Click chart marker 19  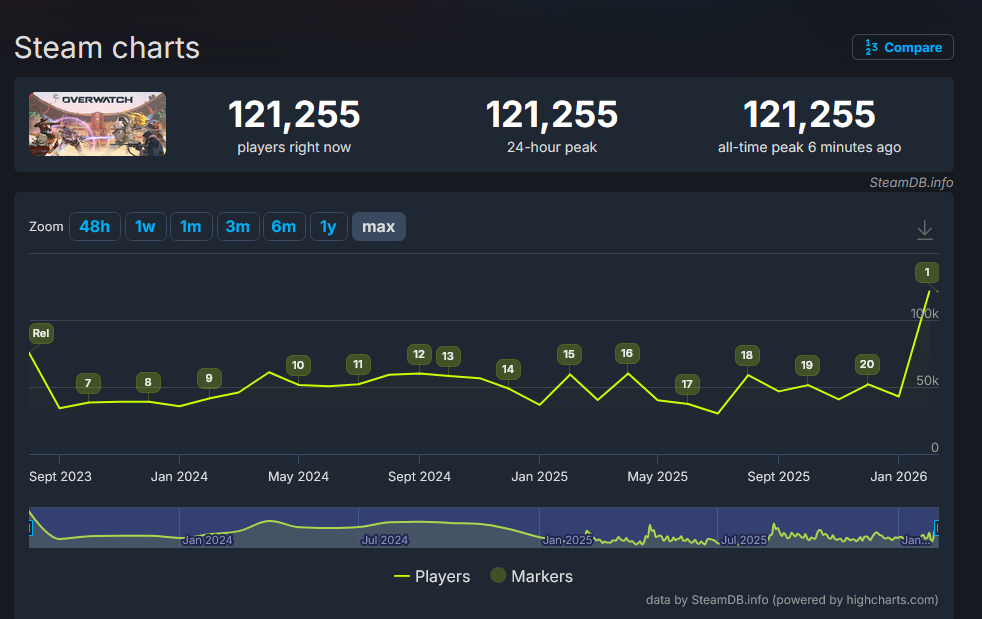click(x=807, y=365)
